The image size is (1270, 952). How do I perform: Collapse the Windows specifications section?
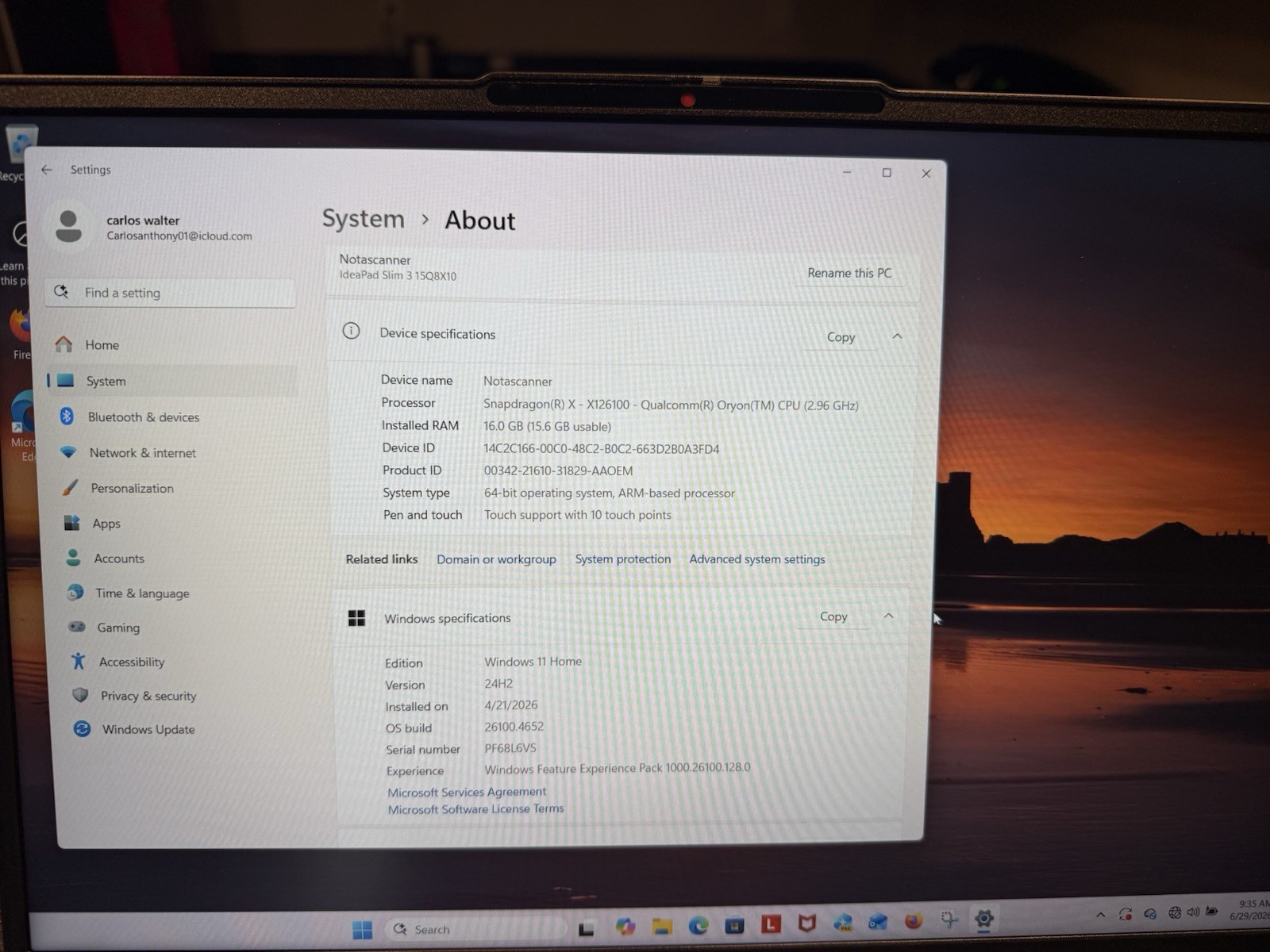point(889,616)
